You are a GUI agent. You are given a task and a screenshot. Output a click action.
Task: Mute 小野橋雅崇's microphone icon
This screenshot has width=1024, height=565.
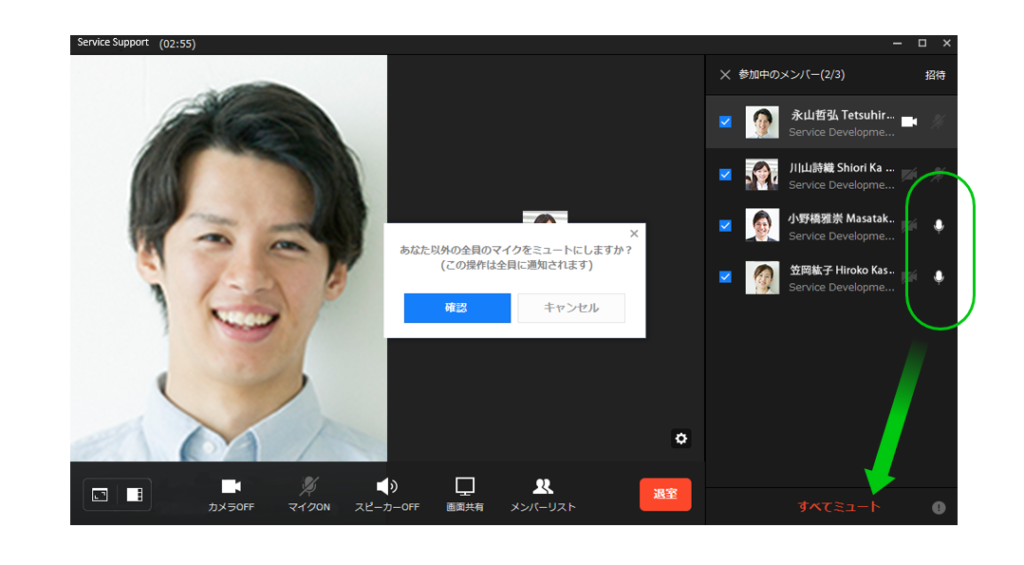[x=938, y=226]
